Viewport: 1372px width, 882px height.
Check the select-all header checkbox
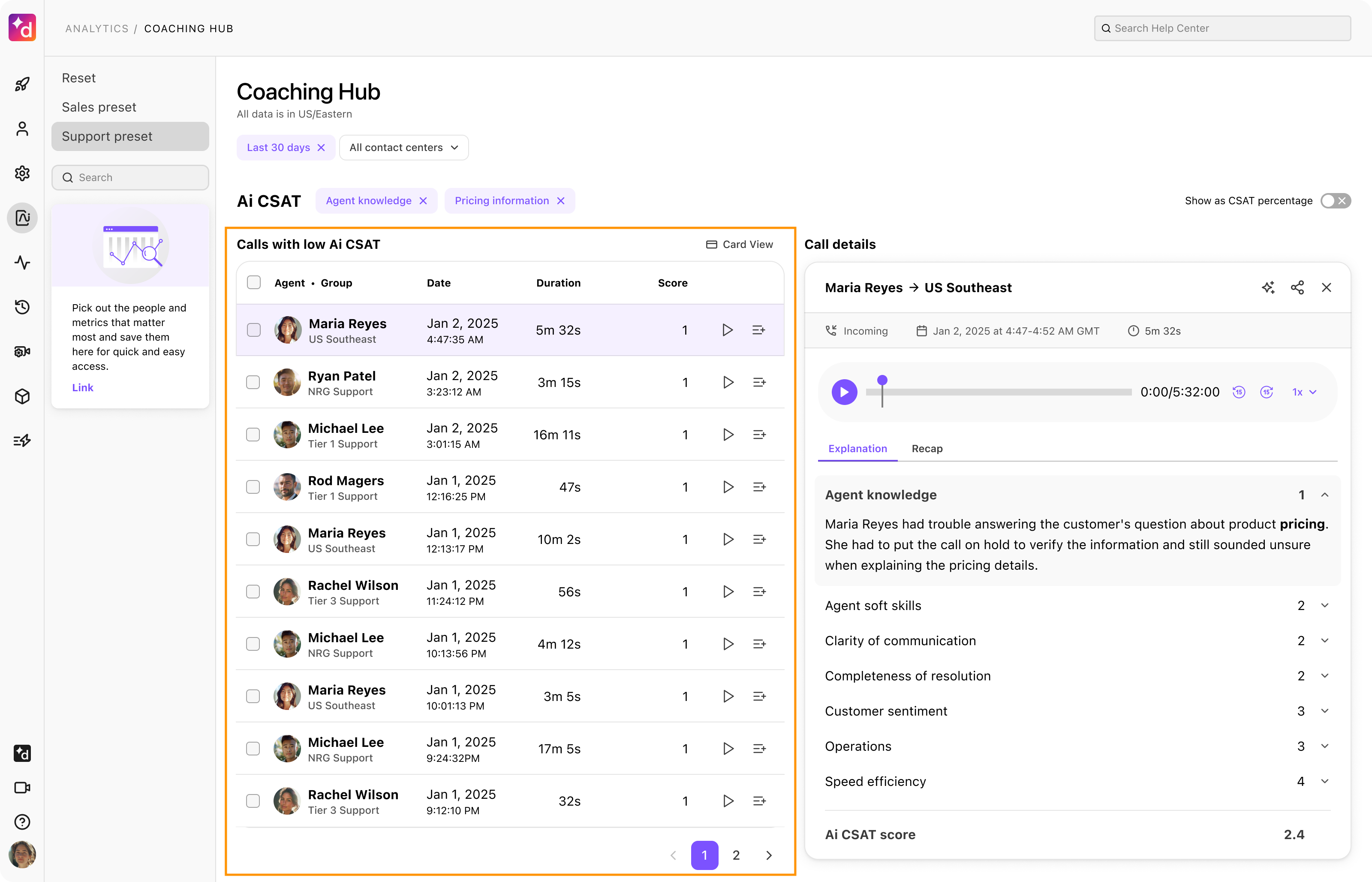point(253,282)
